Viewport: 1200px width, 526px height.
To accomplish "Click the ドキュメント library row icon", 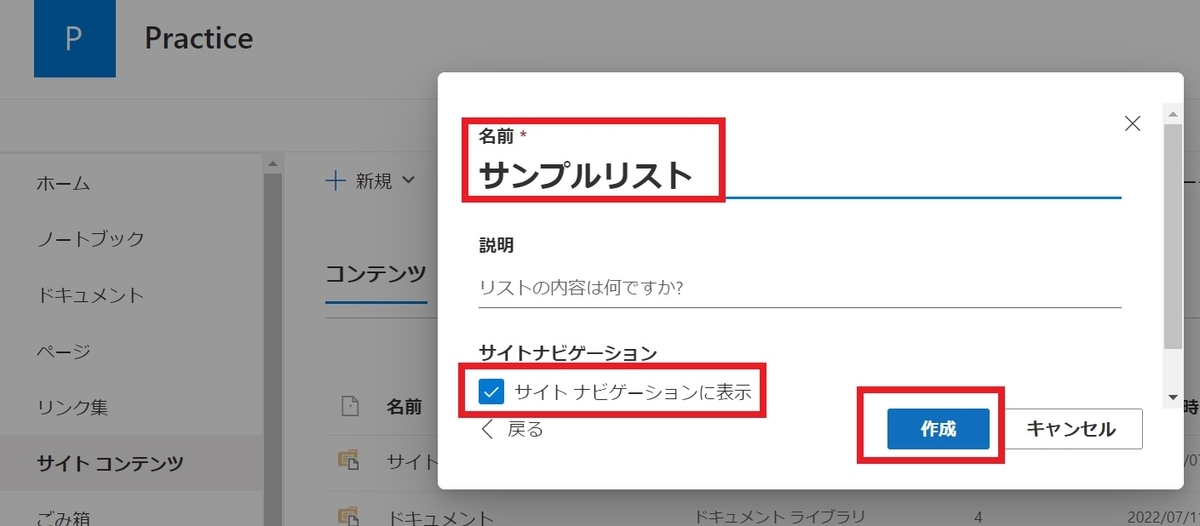I will click(348, 517).
